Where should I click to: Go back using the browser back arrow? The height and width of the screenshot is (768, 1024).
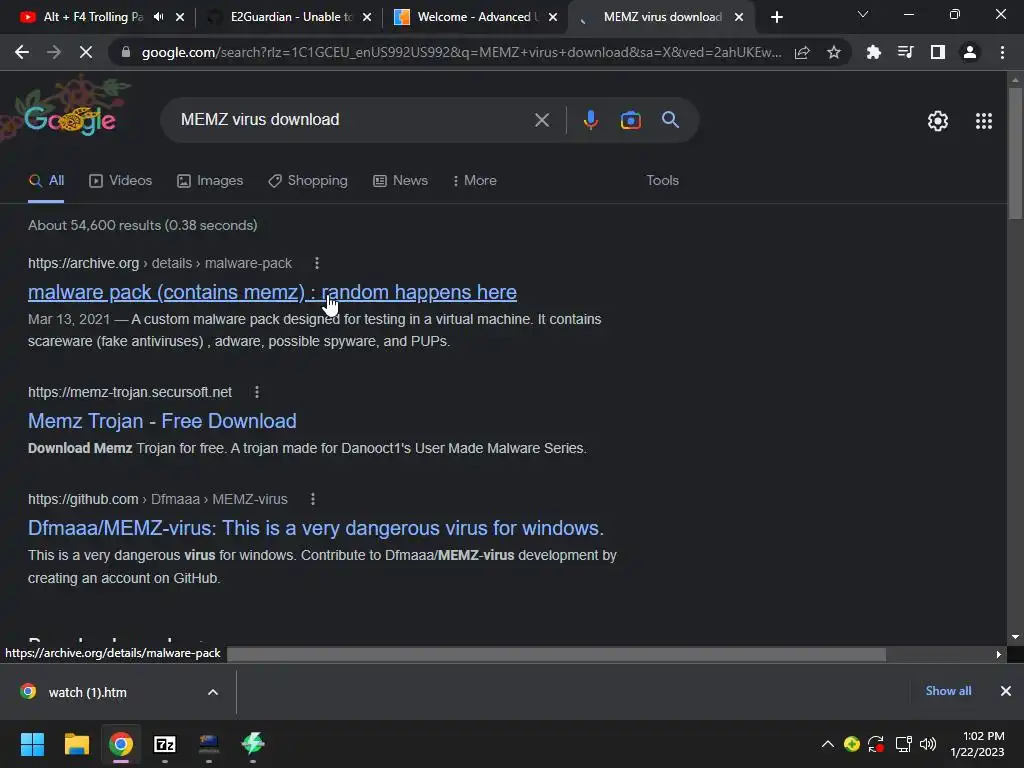22,52
